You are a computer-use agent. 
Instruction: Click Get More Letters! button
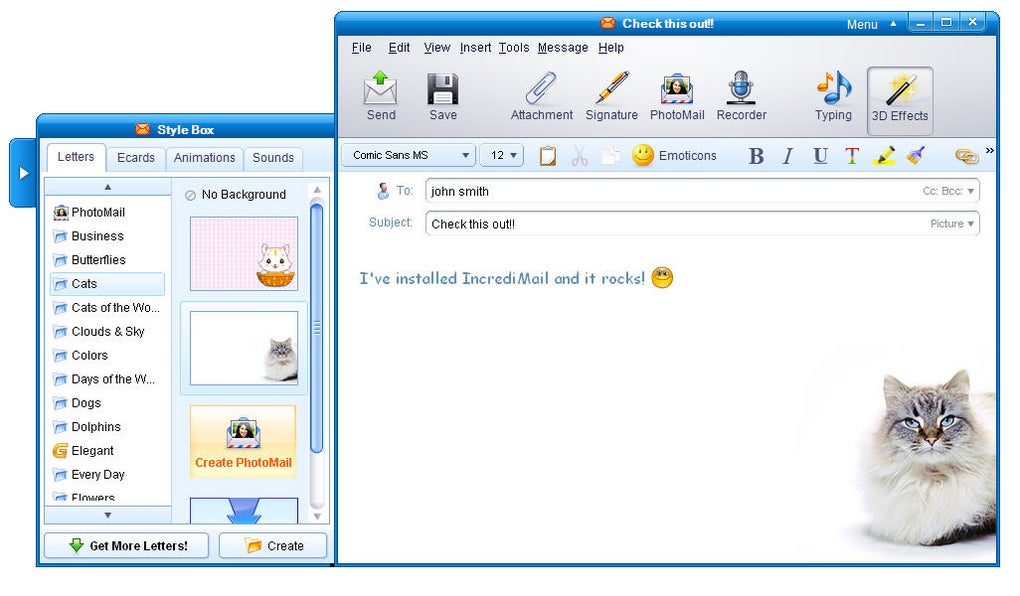point(127,545)
